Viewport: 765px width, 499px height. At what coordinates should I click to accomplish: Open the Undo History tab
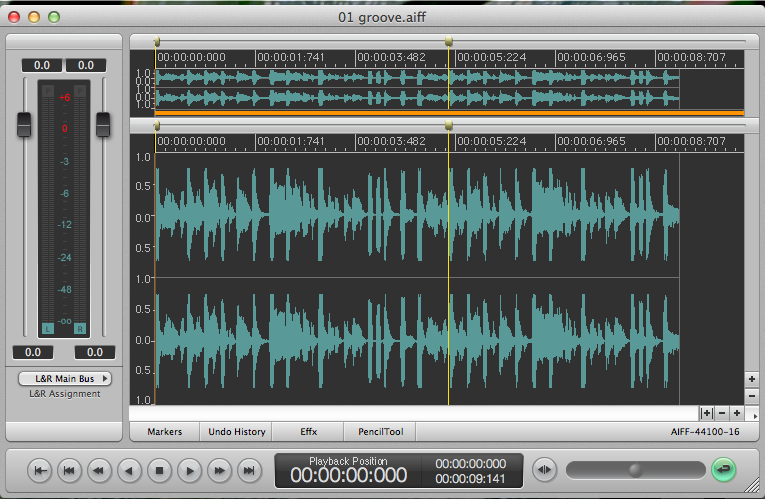coord(237,432)
